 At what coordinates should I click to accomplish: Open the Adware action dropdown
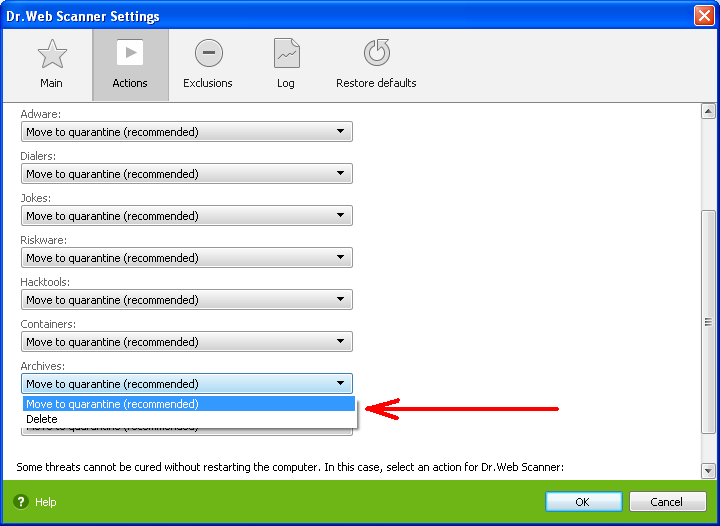(187, 132)
